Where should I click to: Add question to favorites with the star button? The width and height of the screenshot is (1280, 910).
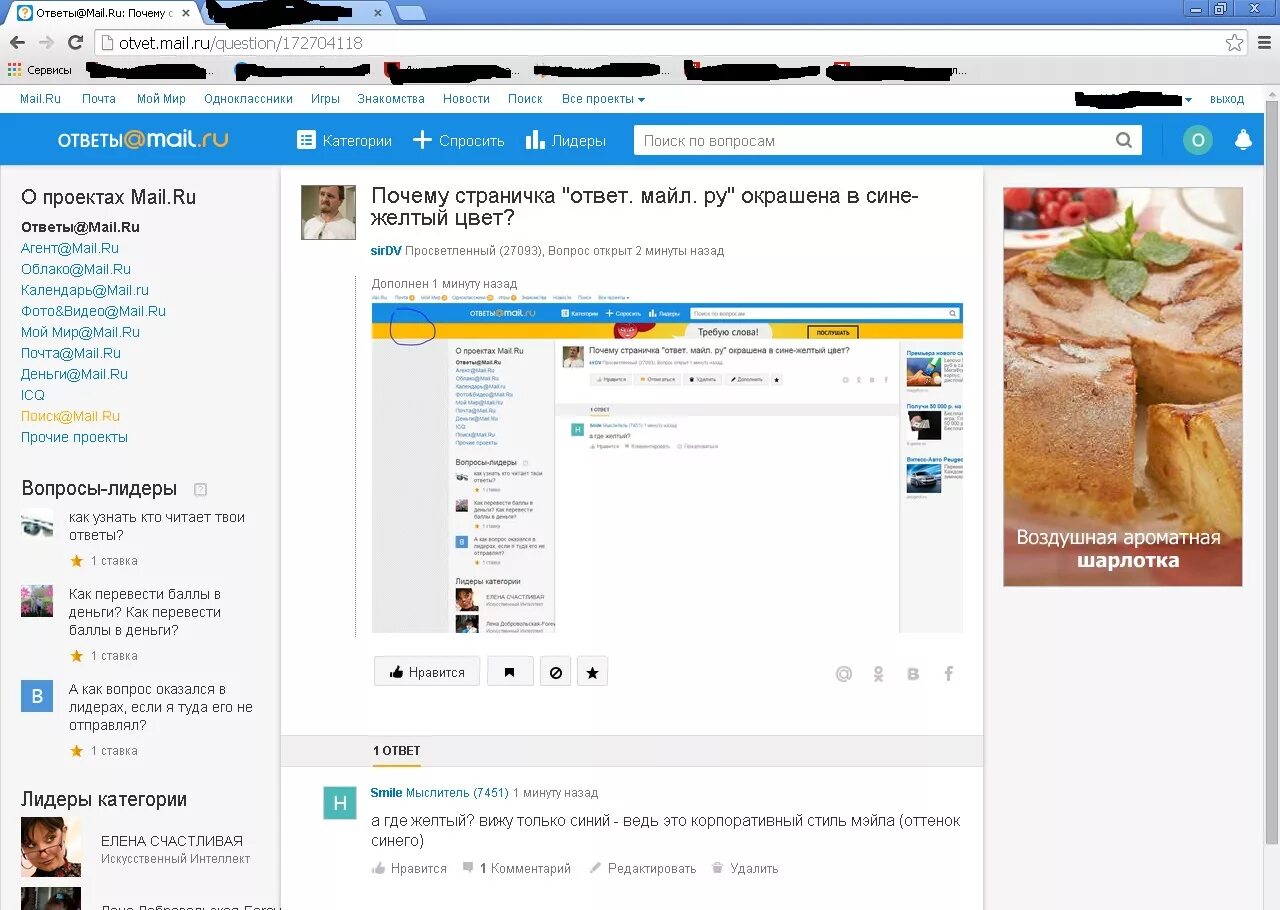592,672
